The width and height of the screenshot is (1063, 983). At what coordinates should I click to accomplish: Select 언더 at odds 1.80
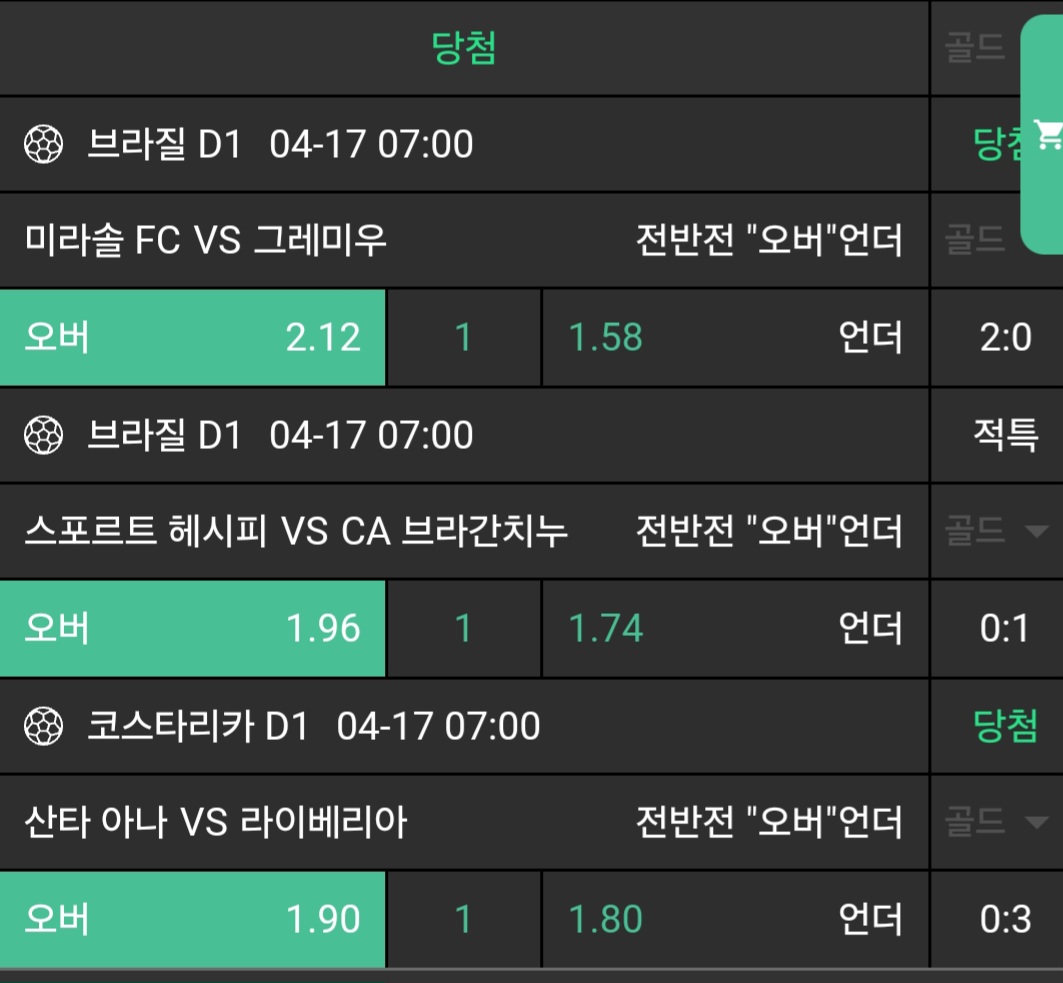(735, 920)
